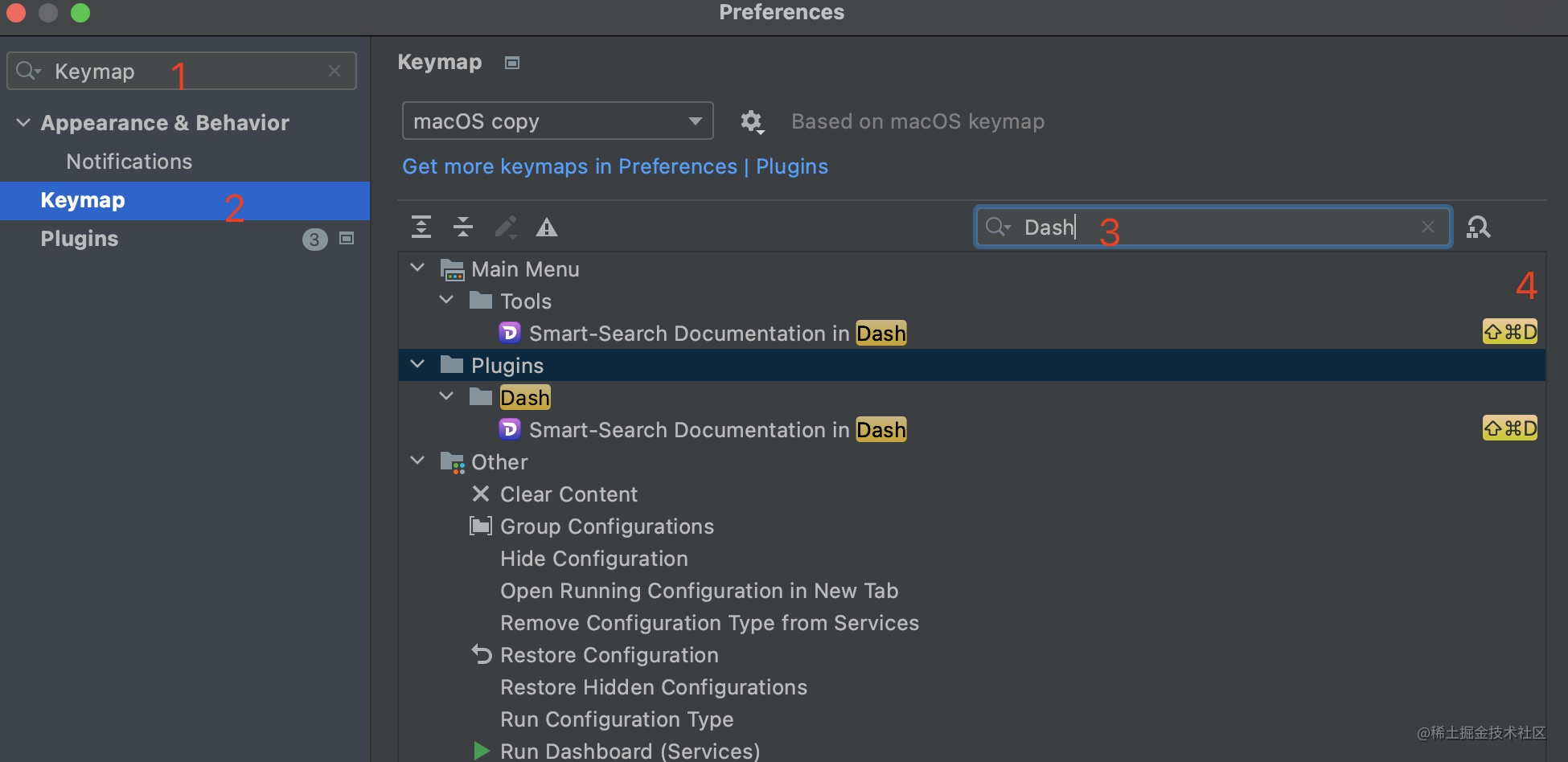The height and width of the screenshot is (762, 1568).
Task: Click Find Actions by Shortcut icon
Action: pyautogui.click(x=1478, y=227)
